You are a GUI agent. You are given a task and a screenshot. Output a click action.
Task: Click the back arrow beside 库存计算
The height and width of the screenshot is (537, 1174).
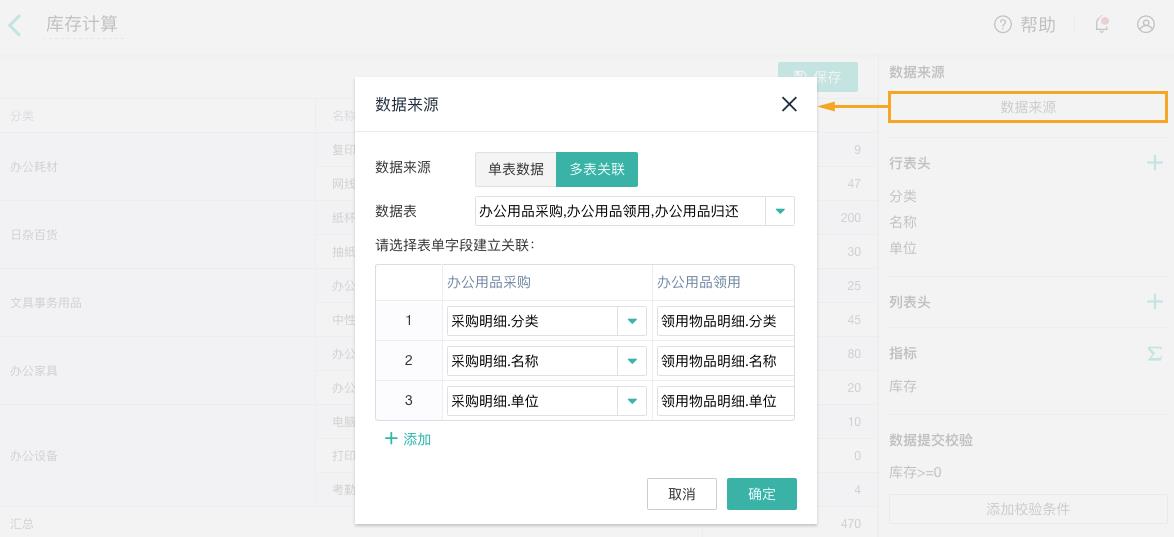(x=15, y=25)
